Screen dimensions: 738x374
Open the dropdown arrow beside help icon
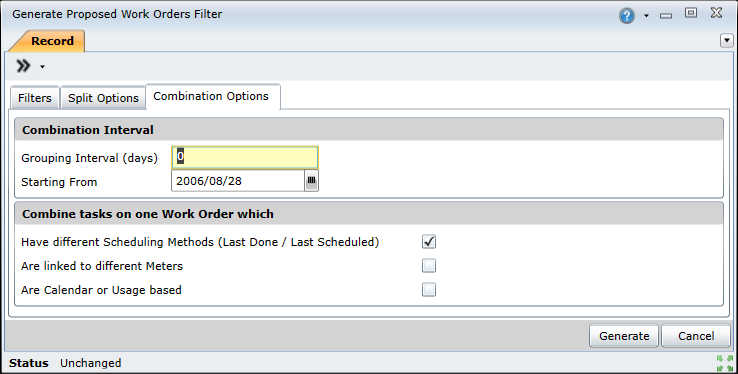pos(646,16)
